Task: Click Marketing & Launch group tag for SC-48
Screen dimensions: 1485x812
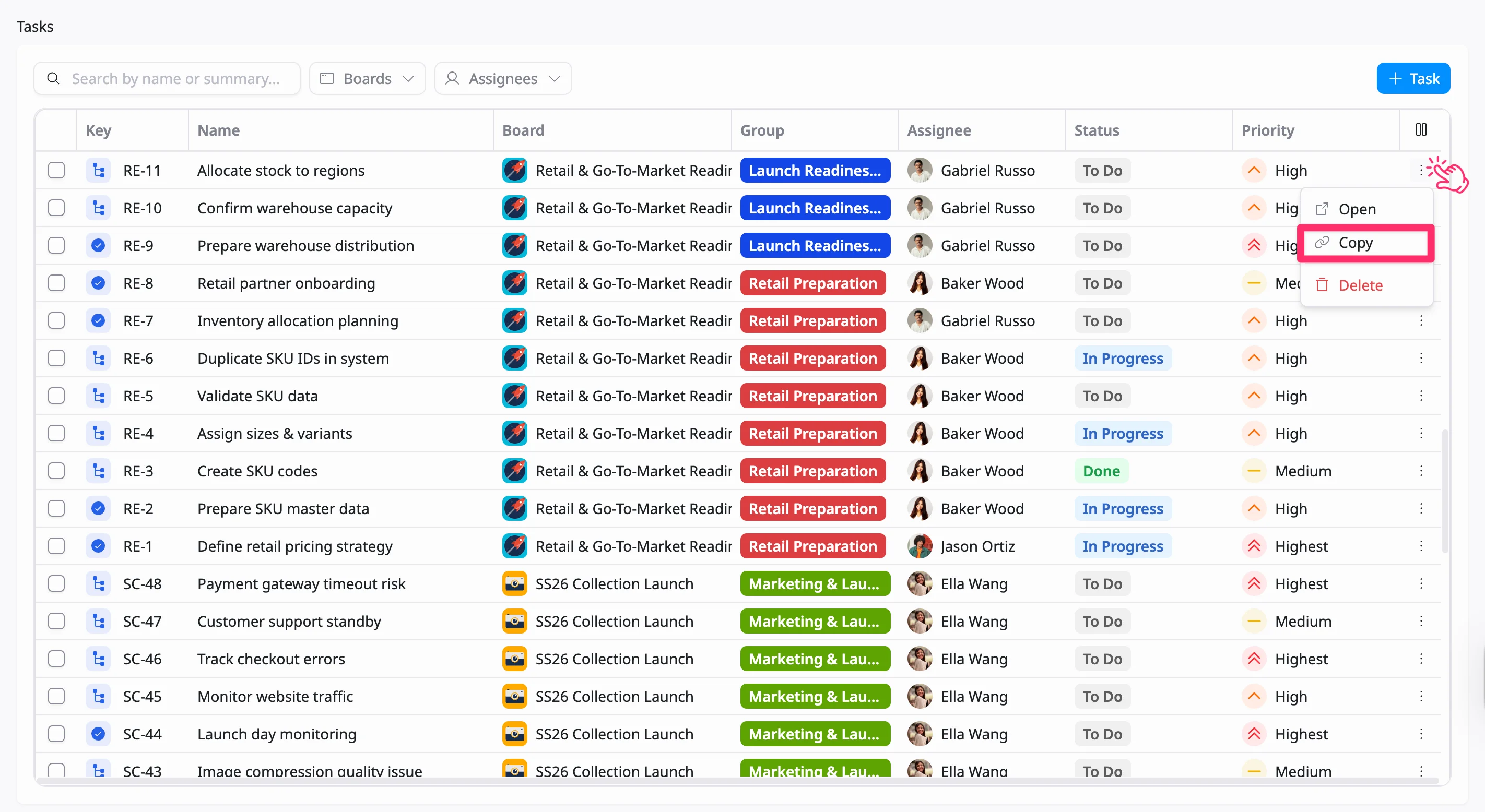Action: click(x=815, y=584)
